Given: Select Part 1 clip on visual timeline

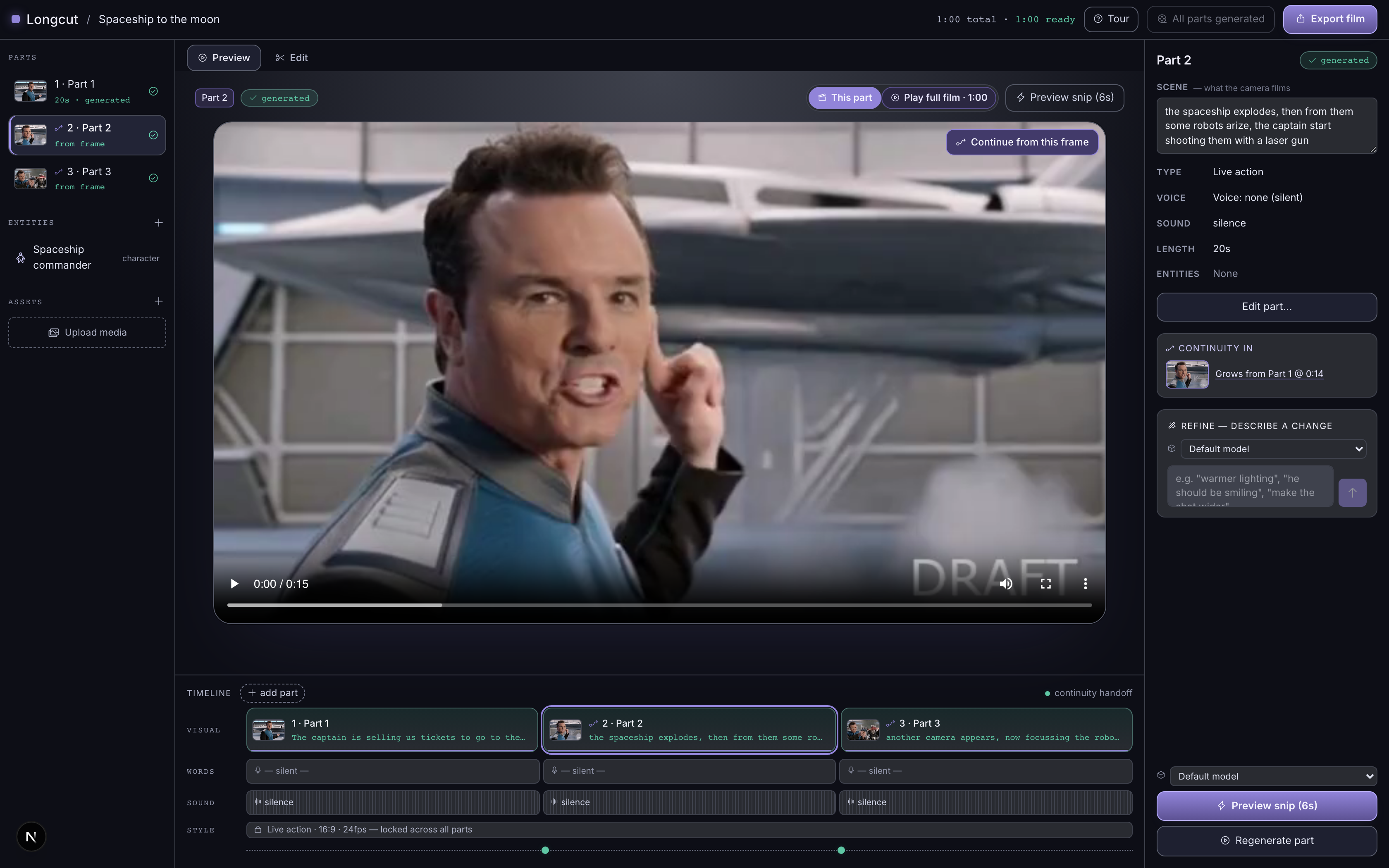Looking at the screenshot, I should [x=392, y=730].
